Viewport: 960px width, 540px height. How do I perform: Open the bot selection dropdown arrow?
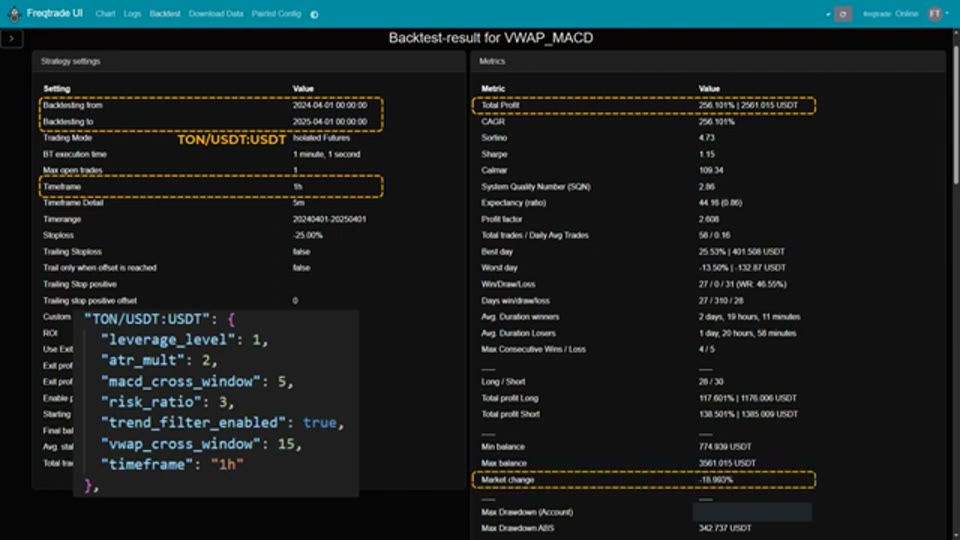(x=828, y=14)
